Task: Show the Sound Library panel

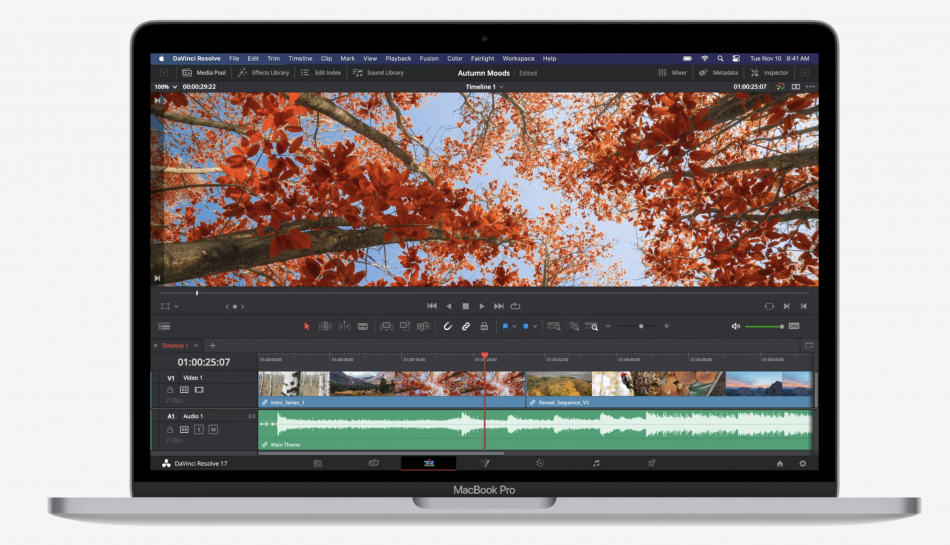Action: click(x=378, y=73)
